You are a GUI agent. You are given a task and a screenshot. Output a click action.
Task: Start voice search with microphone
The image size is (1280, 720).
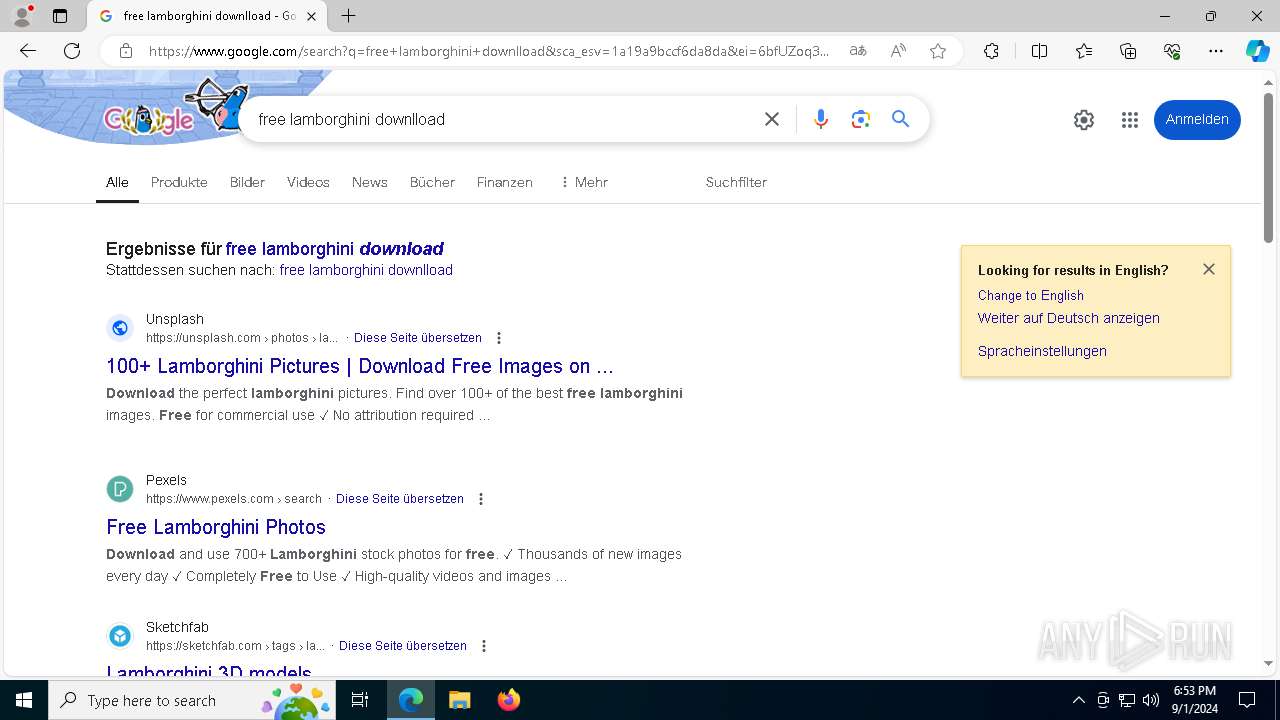pos(821,119)
